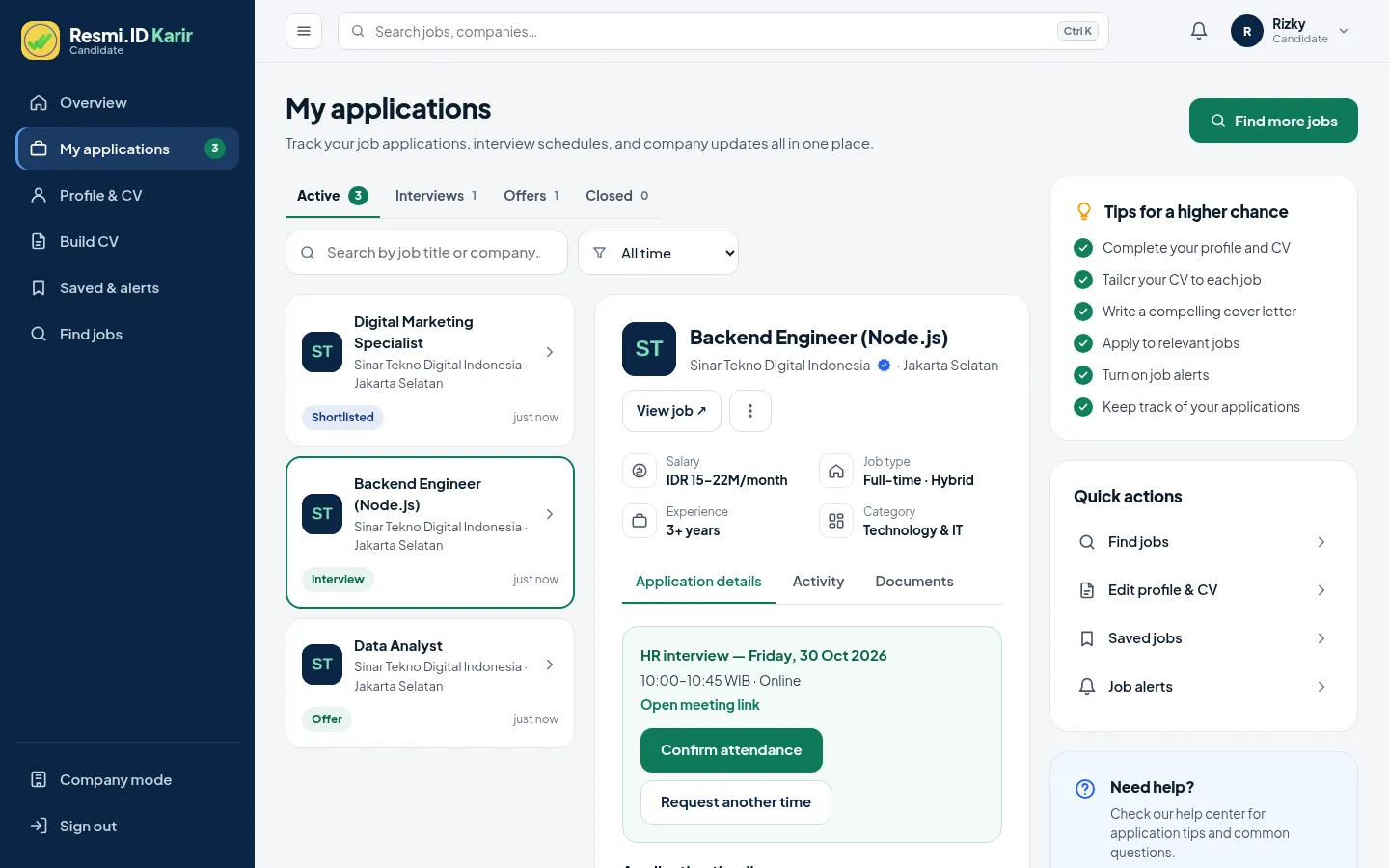1389x868 pixels.
Task: Click Sign out in sidebar
Action: tap(127, 826)
